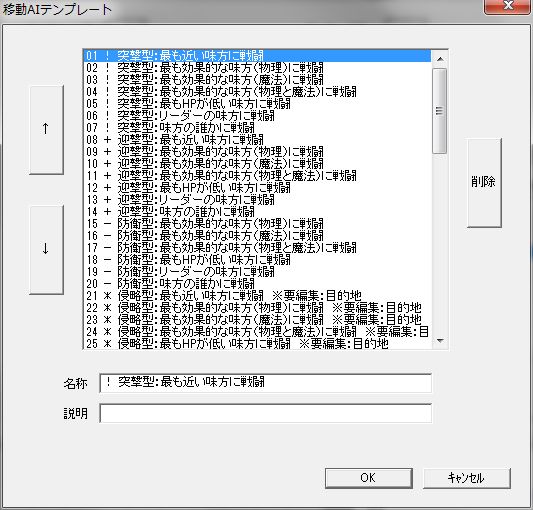
Task: Select list item 13 迎撃型 leader ally
Action: coord(257,200)
